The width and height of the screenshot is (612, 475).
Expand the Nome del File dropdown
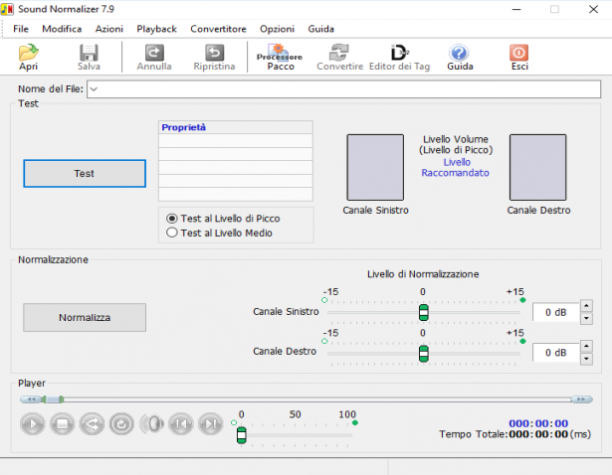coord(94,89)
